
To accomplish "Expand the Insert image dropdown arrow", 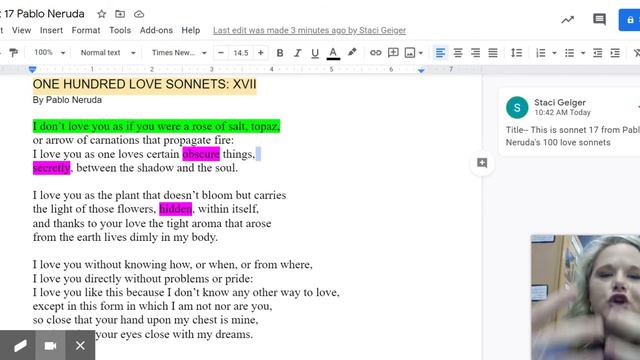I will pos(420,53).
